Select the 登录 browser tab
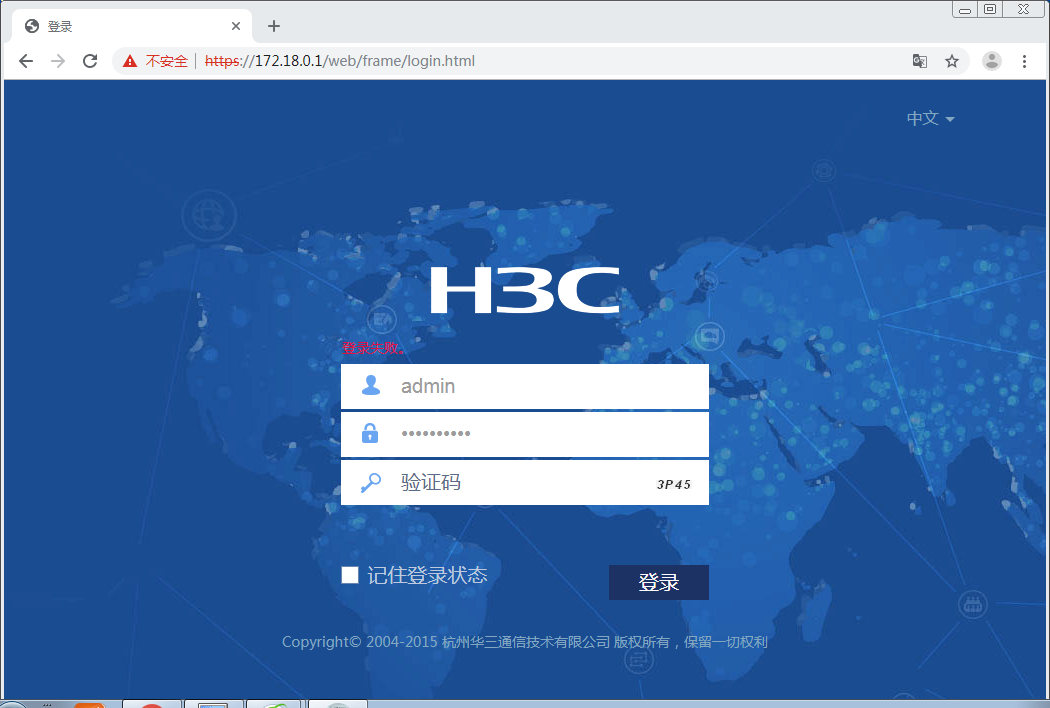The height and width of the screenshot is (708, 1050). pos(131,26)
